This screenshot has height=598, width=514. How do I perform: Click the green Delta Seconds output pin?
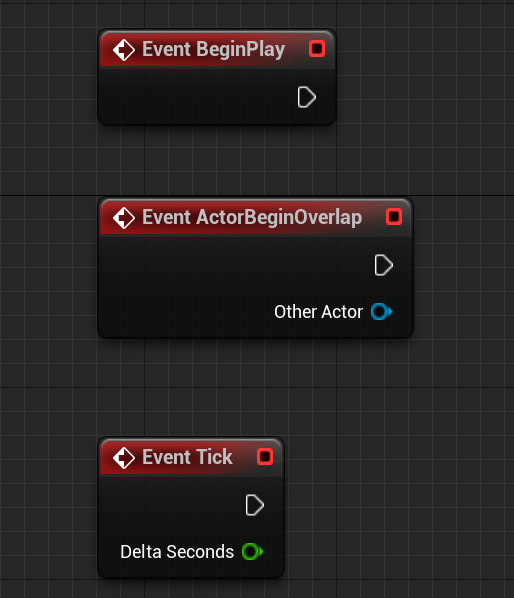click(x=252, y=551)
